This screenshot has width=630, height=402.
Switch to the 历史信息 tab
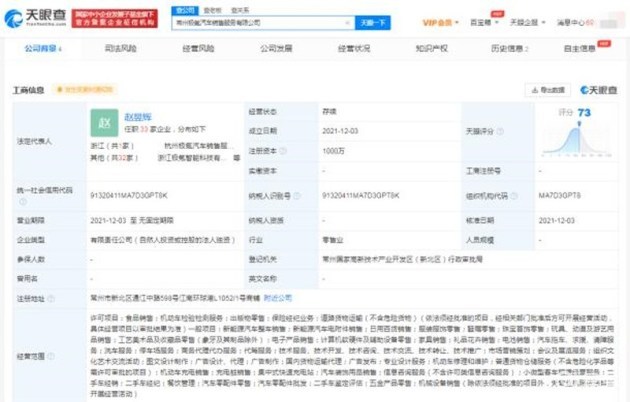(x=509, y=49)
